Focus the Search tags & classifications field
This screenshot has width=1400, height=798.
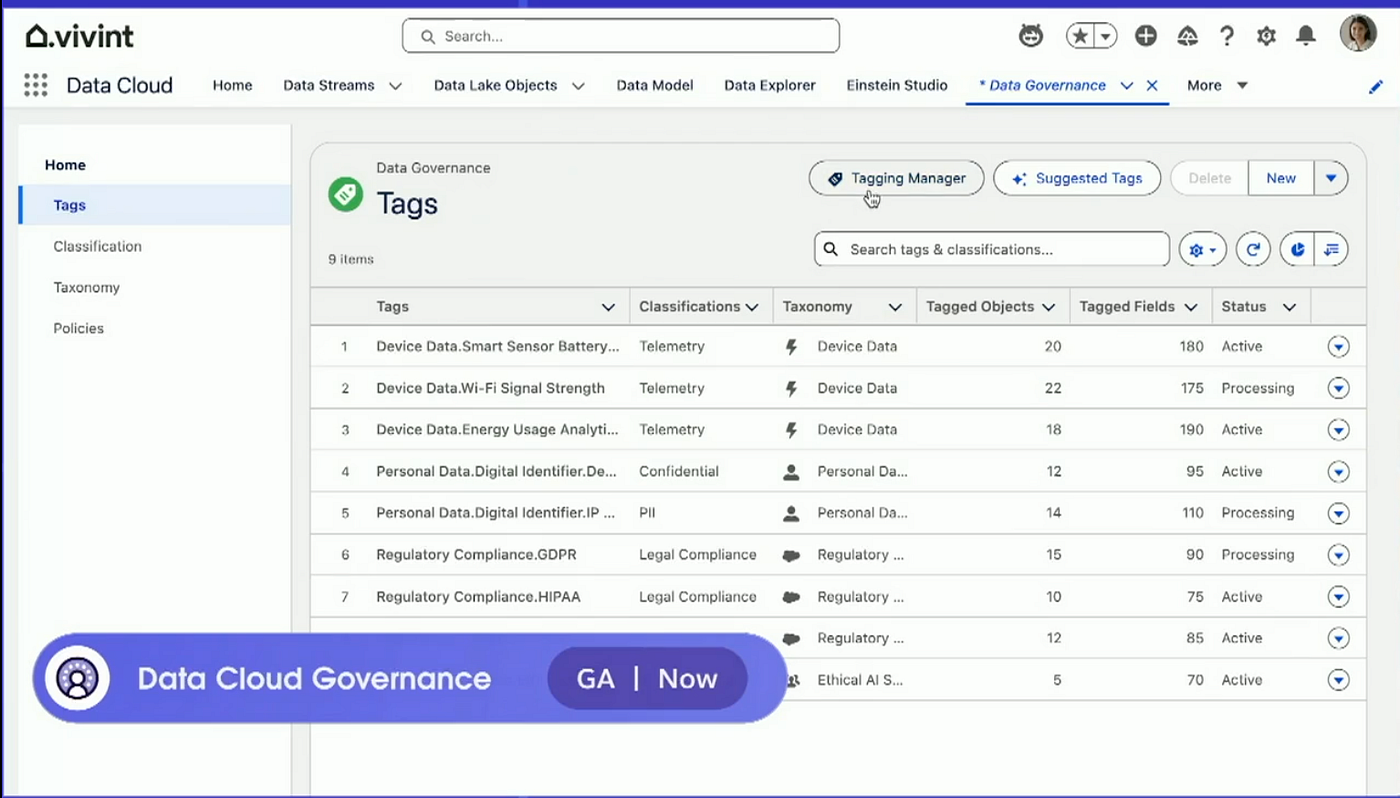992,249
